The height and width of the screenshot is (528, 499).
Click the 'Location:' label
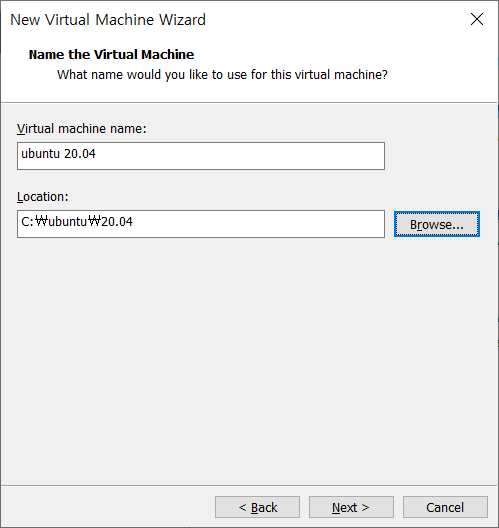(x=43, y=197)
